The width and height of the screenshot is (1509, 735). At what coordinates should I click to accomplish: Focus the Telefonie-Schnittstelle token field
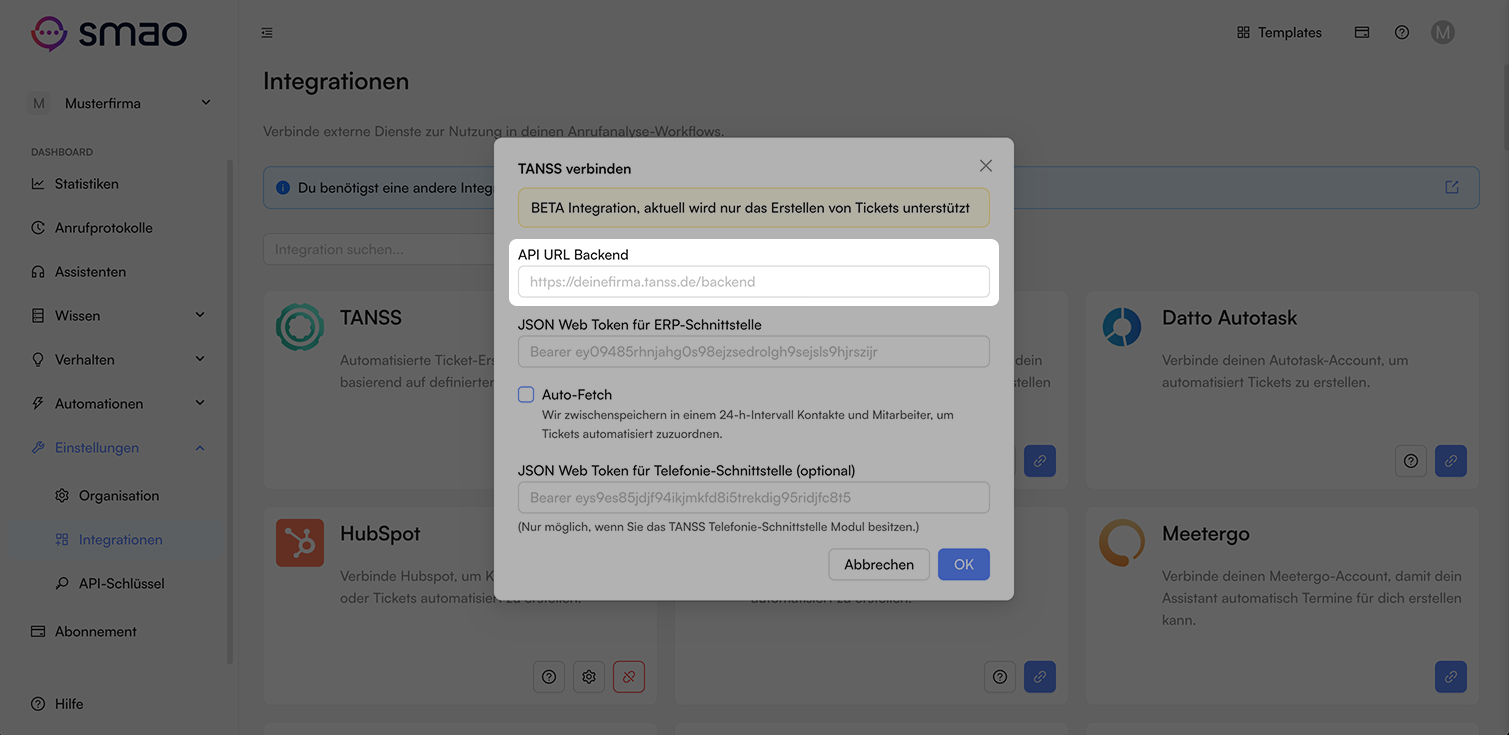click(754, 498)
